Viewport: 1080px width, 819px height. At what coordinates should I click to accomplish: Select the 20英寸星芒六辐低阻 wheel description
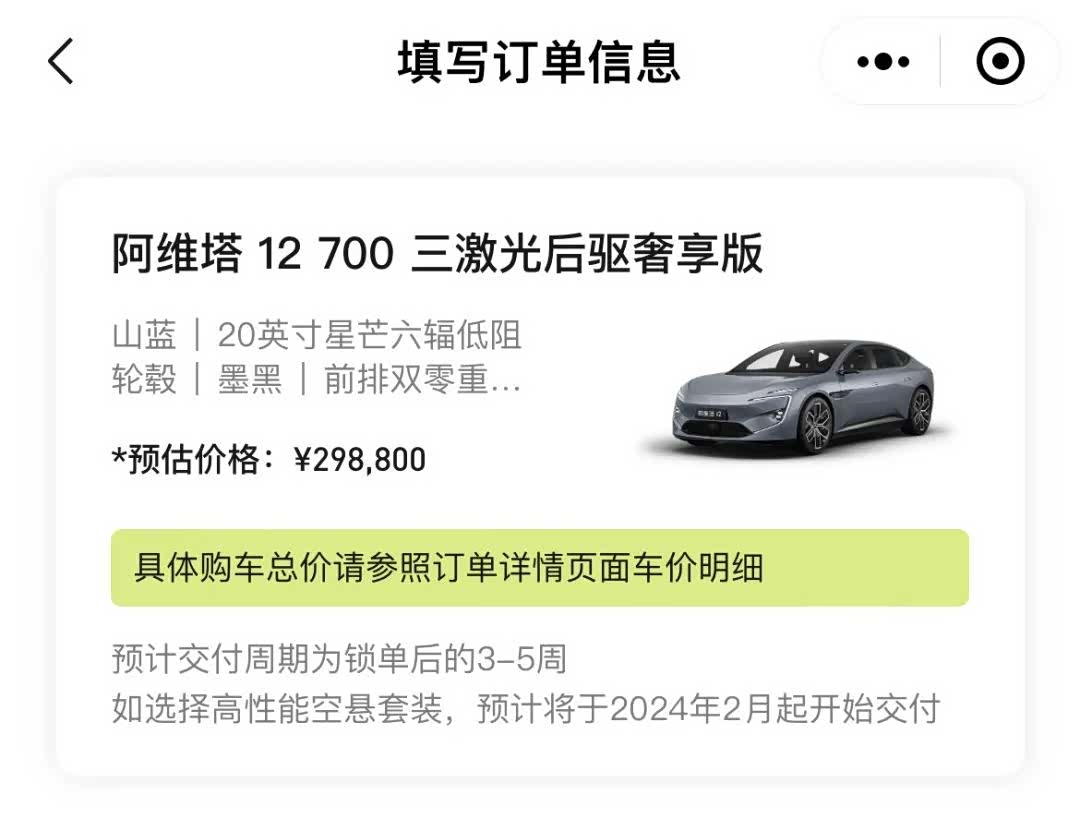tap(369, 335)
